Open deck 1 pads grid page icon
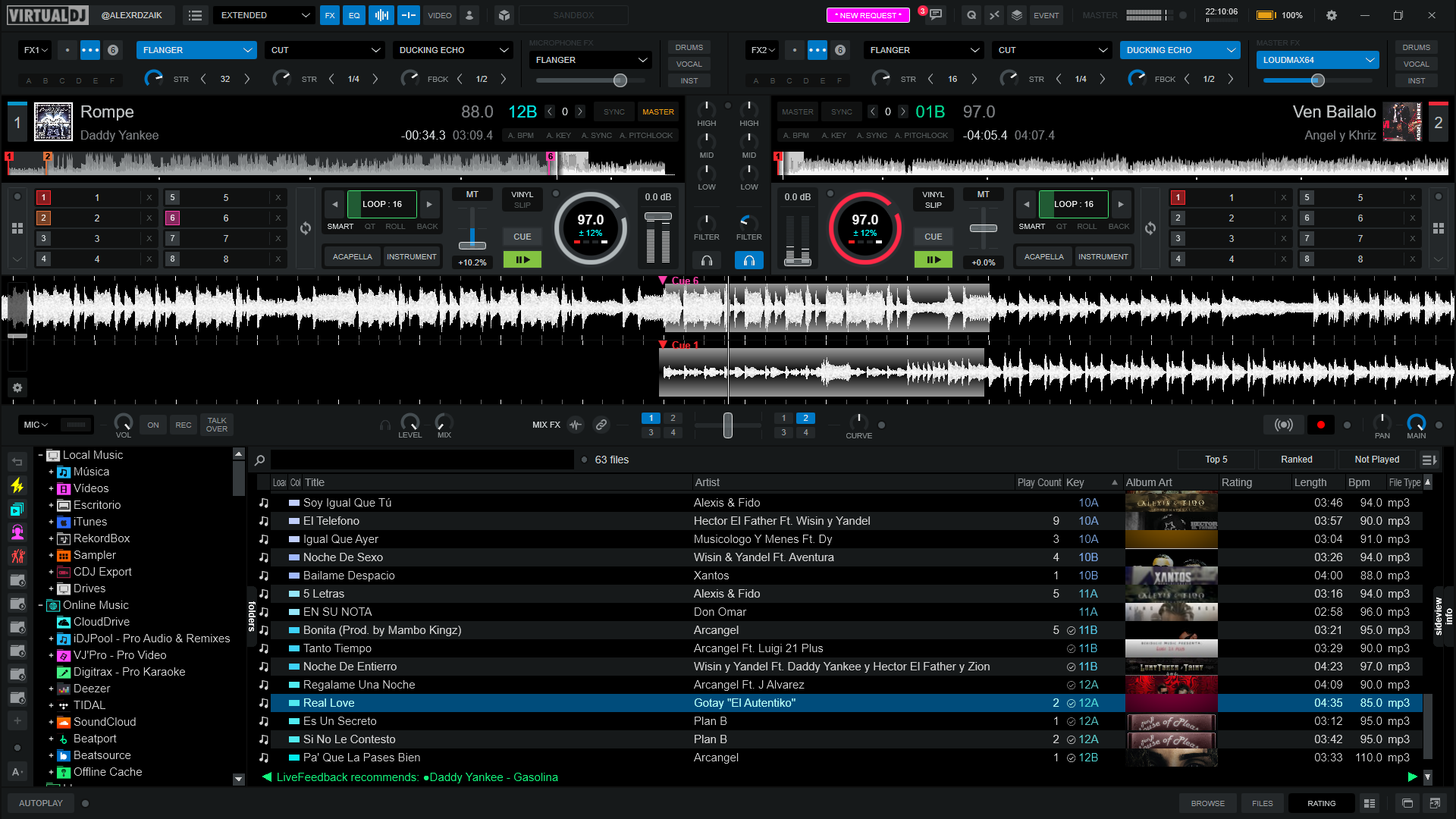This screenshot has height=819, width=1456. pos(17,228)
